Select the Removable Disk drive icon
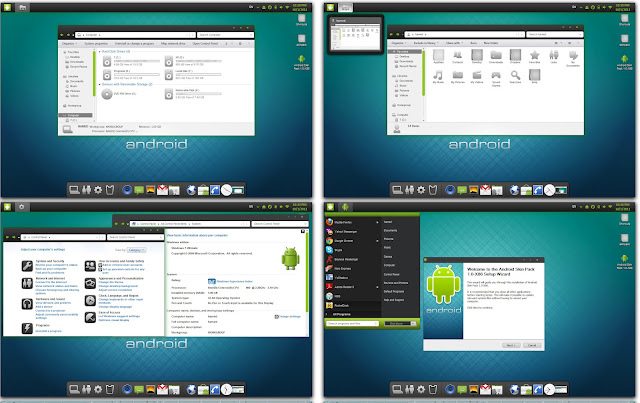640x403 pixels. [169, 94]
